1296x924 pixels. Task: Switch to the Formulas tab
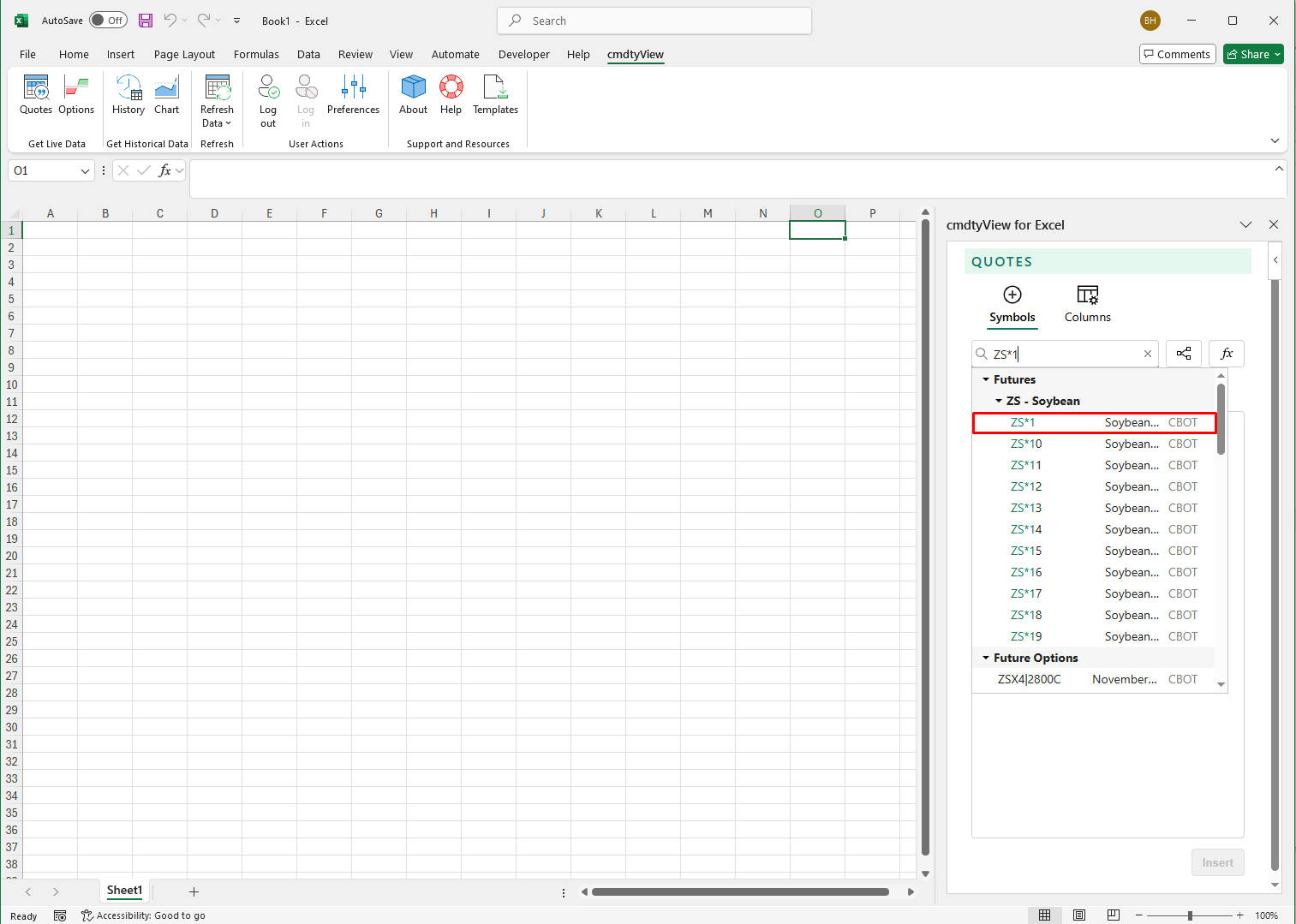coord(256,54)
